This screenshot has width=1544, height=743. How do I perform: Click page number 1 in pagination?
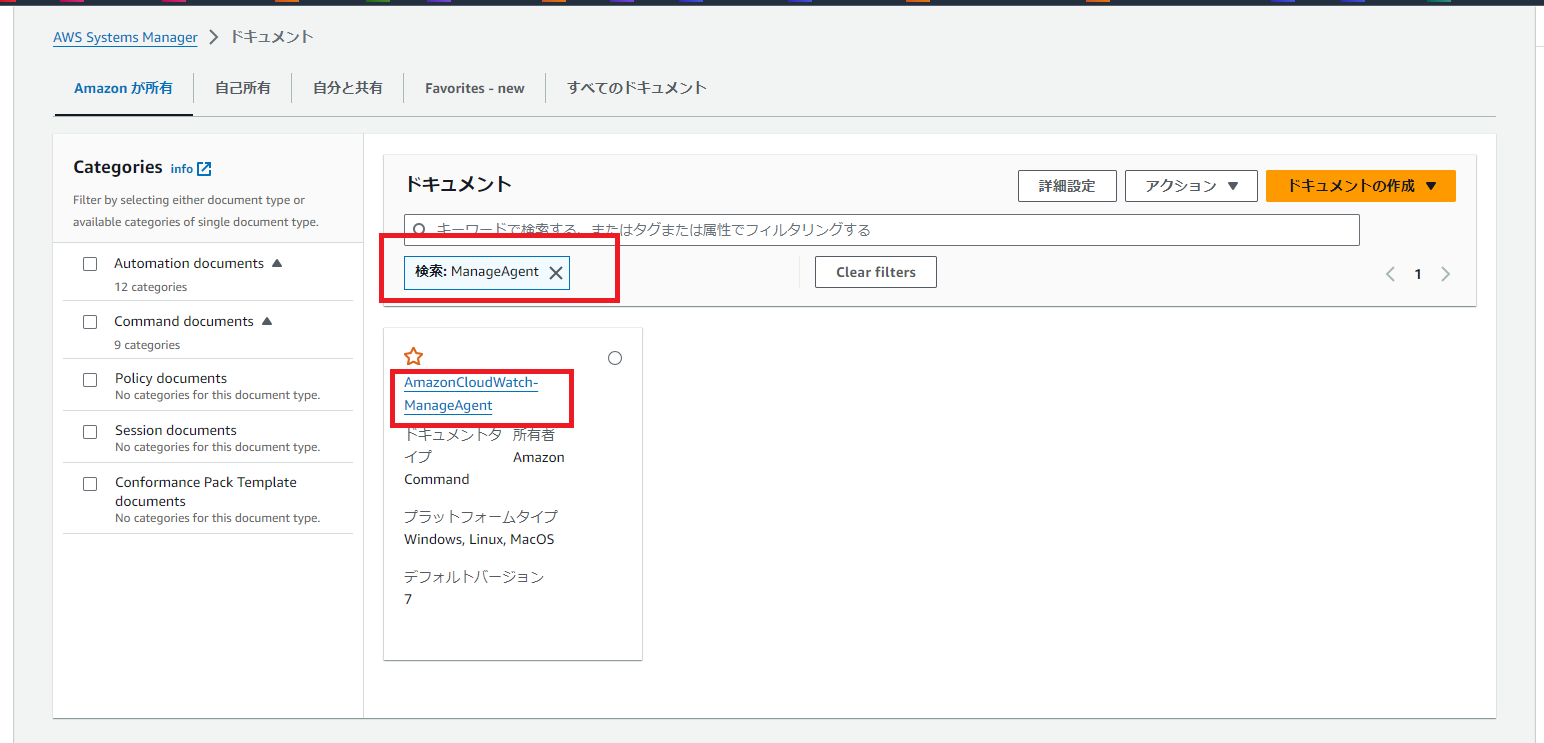(1417, 274)
